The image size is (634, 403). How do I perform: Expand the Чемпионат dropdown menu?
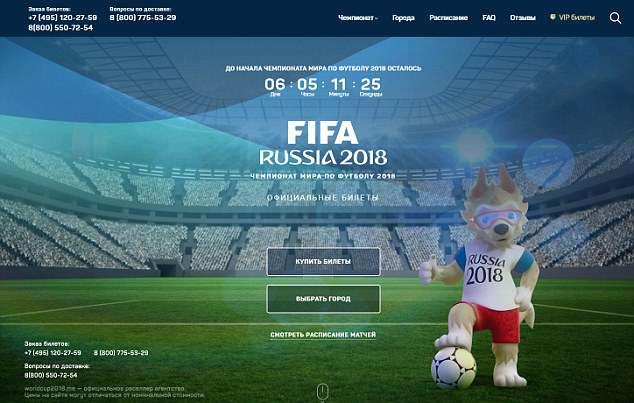[x=357, y=18]
